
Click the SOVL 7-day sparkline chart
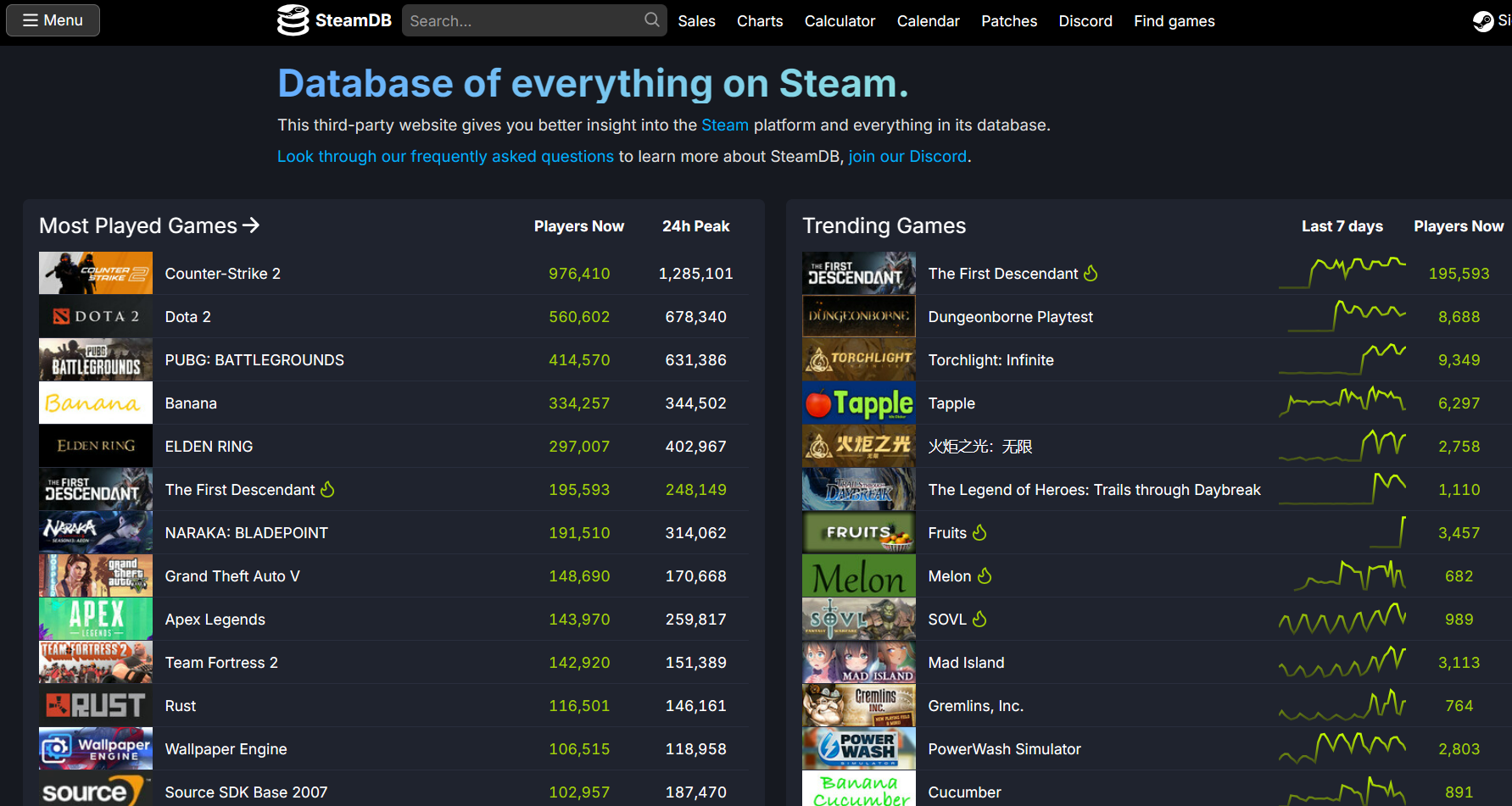(x=1342, y=619)
